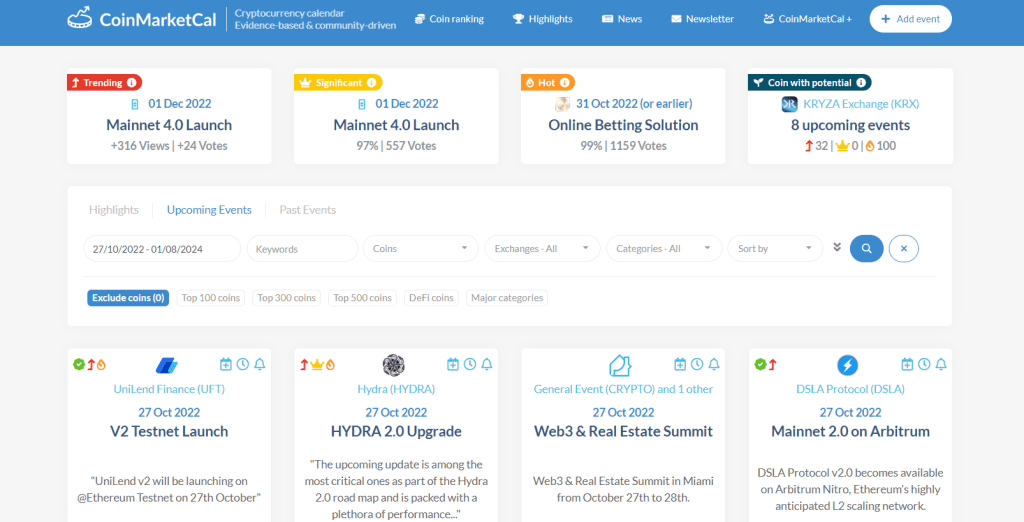The image size is (1024, 522).
Task: Open the date range picker field
Action: [x=162, y=248]
